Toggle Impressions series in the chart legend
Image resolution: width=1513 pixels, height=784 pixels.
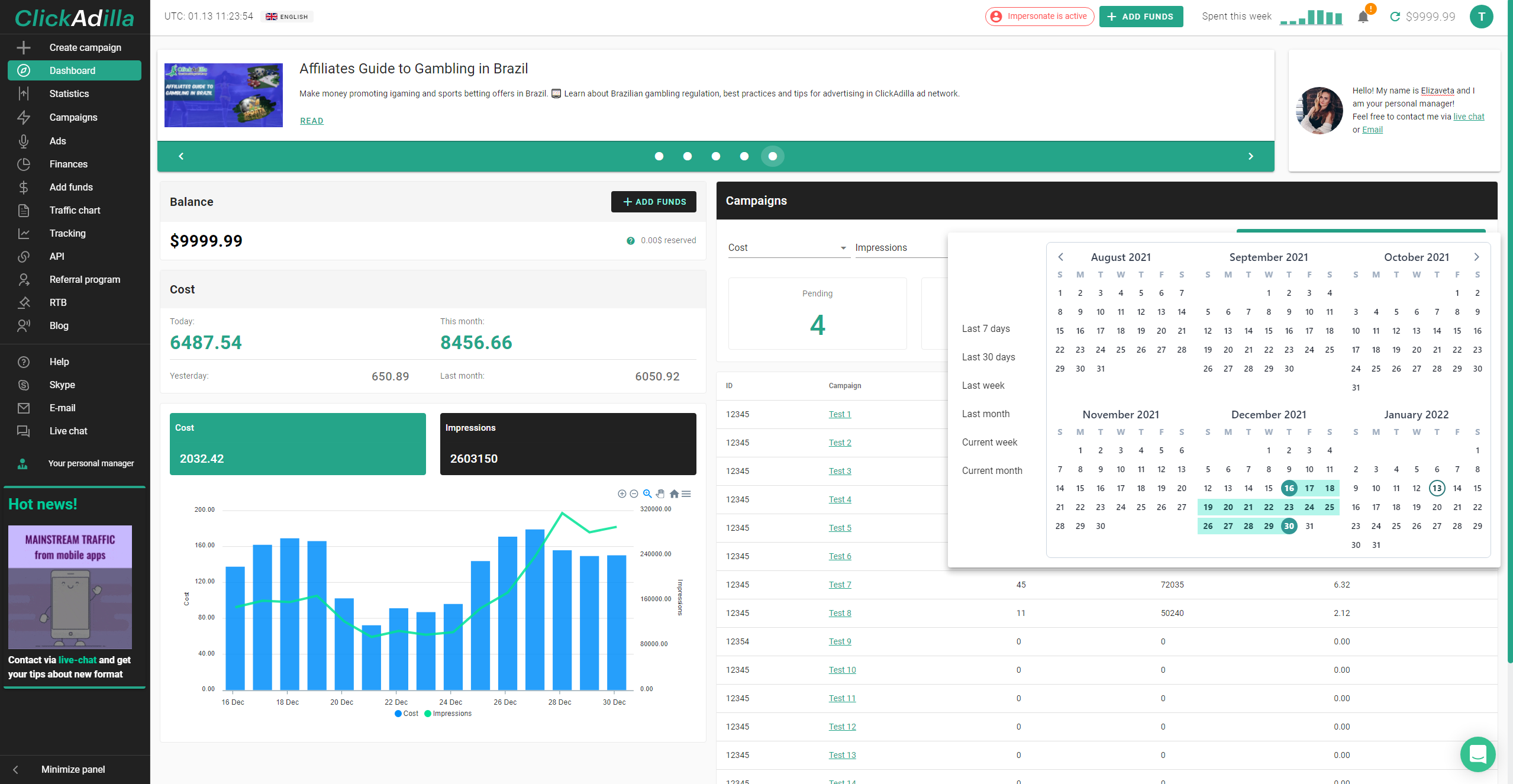(449, 714)
